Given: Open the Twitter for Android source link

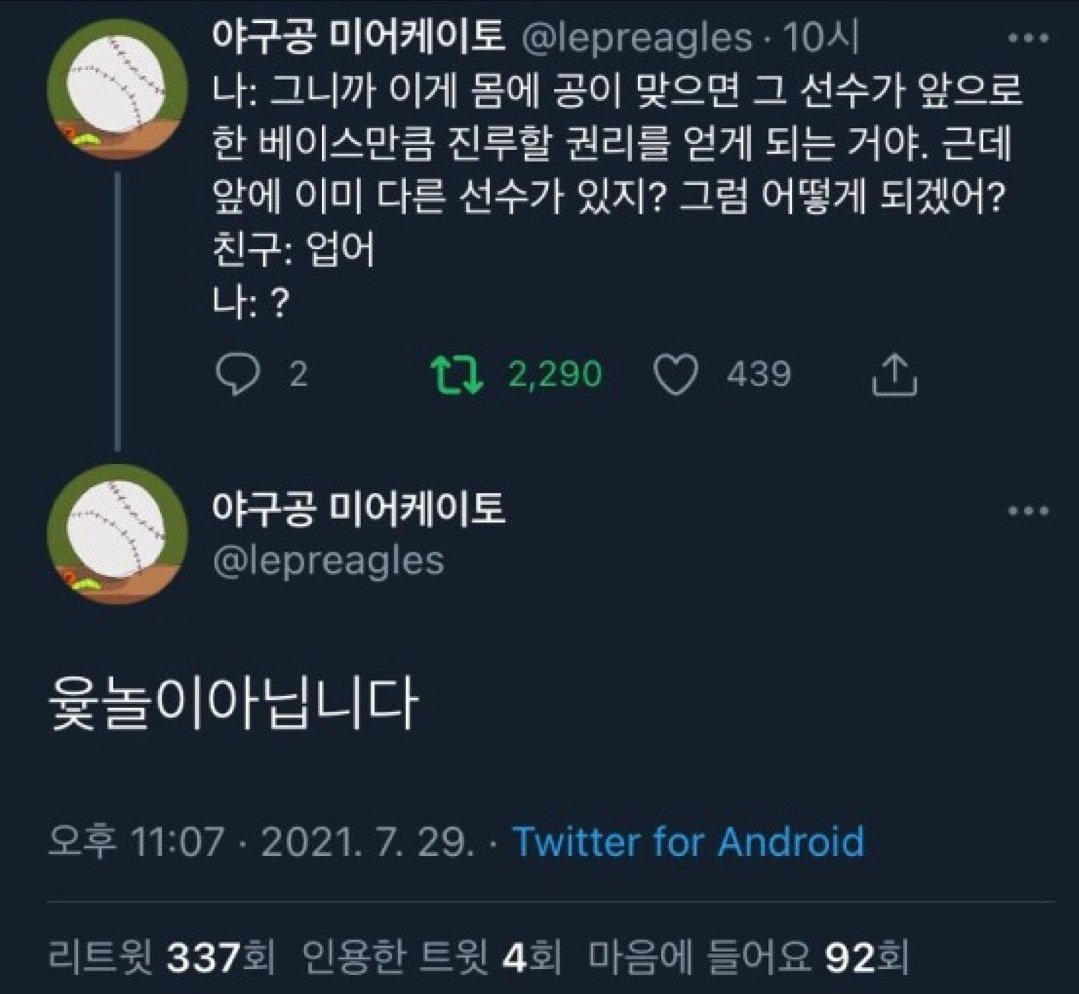Looking at the screenshot, I should pyautogui.click(x=688, y=842).
